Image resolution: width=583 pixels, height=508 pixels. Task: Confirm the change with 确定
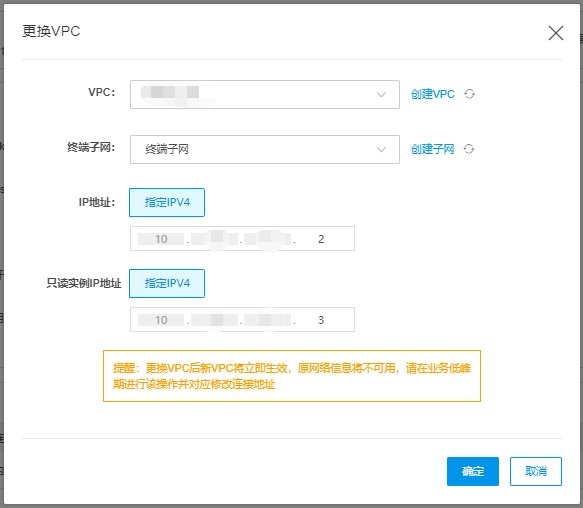pyautogui.click(x=473, y=471)
